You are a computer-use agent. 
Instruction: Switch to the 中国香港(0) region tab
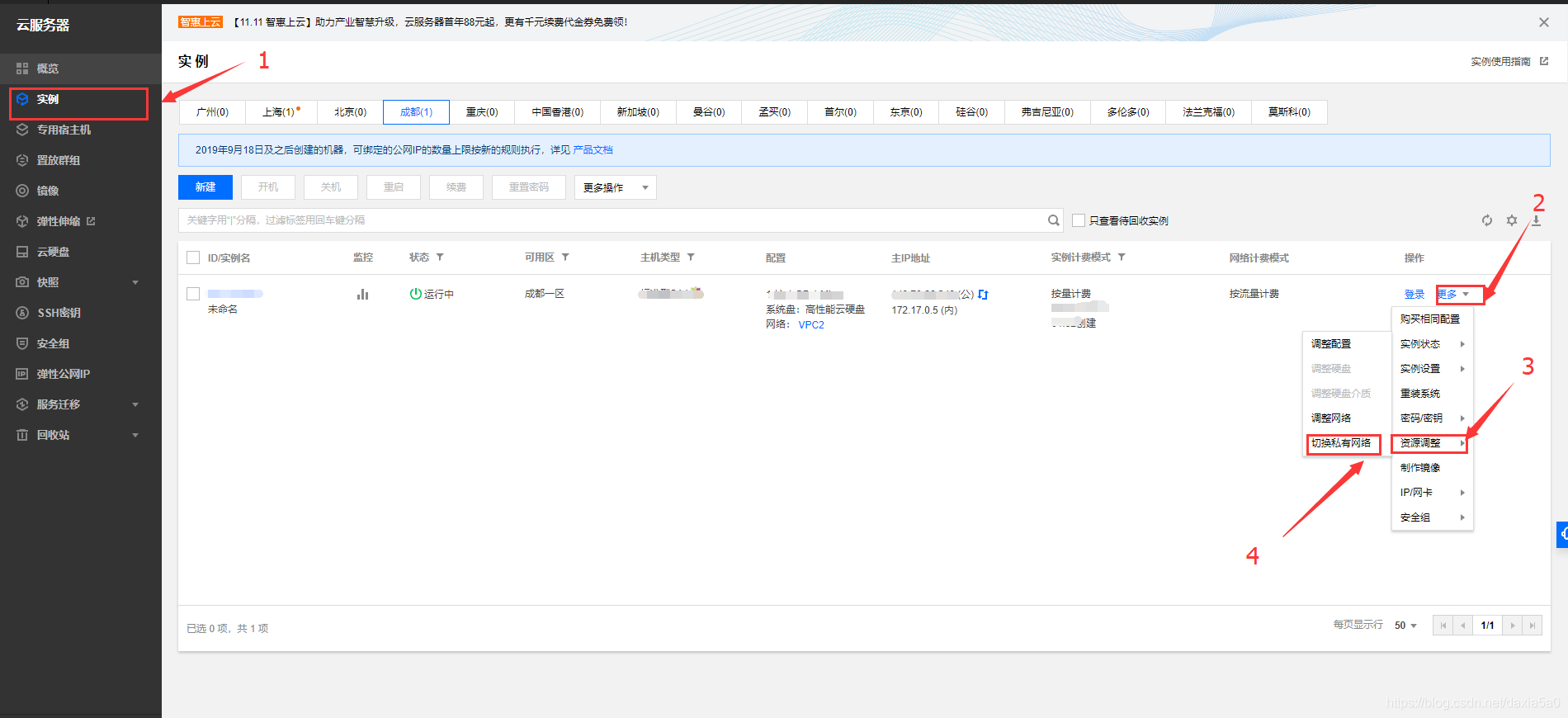point(557,112)
